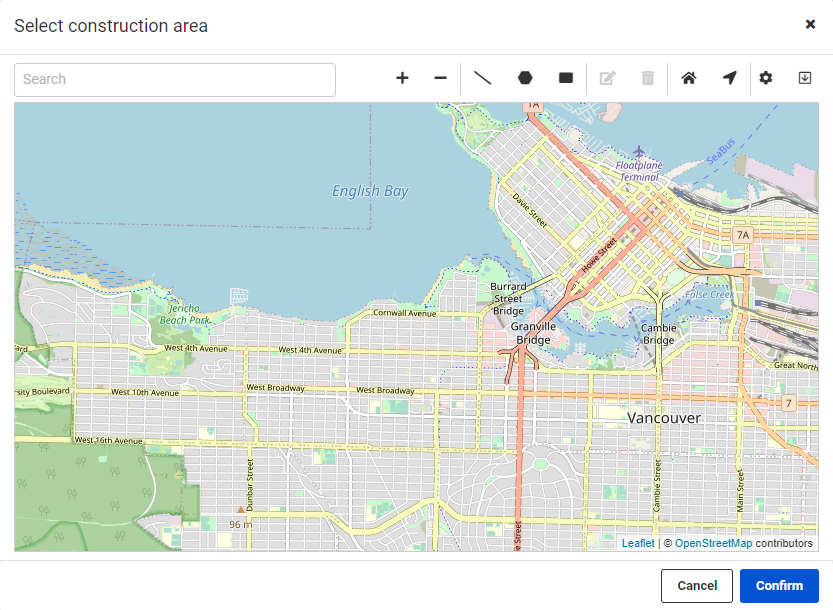This screenshot has height=610, width=833.
Task: Confirm the selected construction area
Action: coord(779,586)
